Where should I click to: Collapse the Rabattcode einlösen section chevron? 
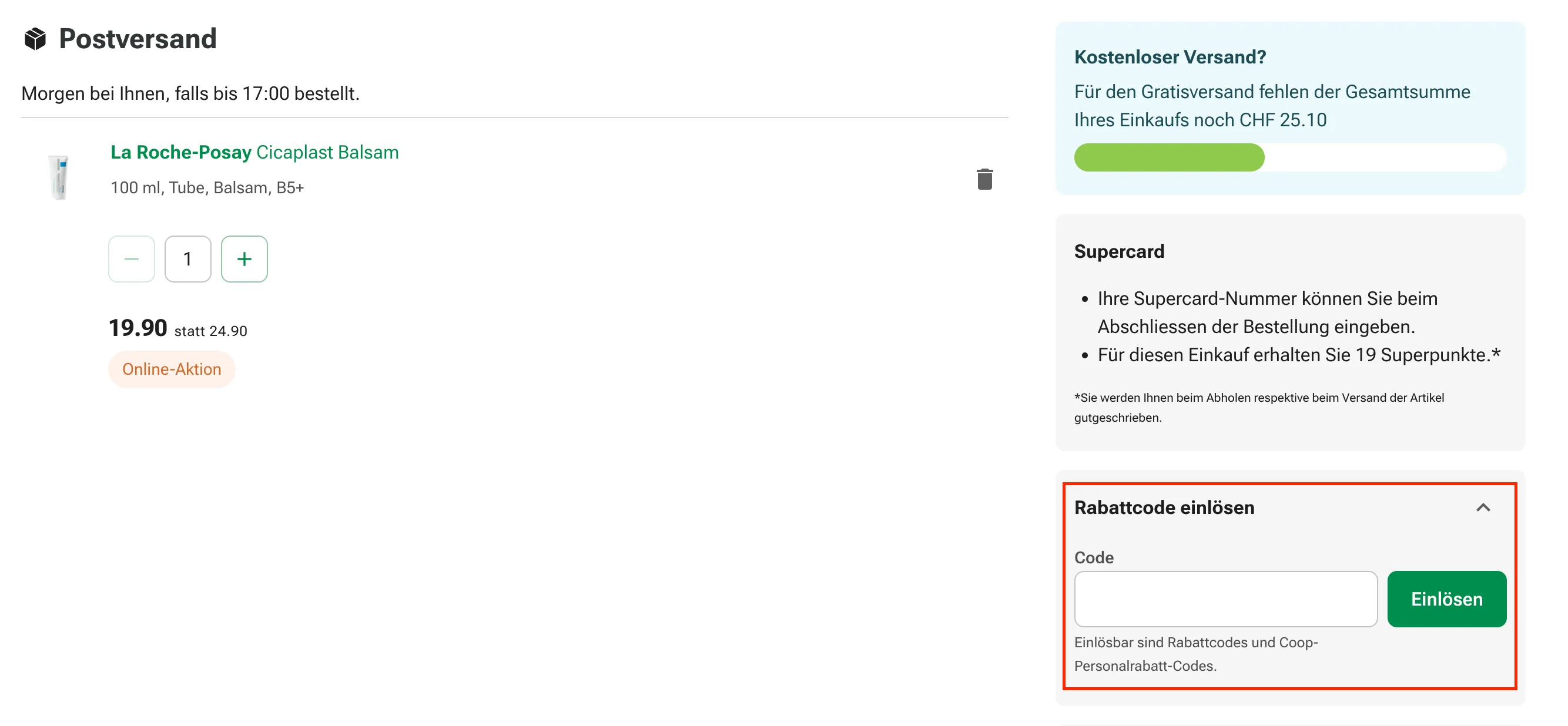[1483, 507]
